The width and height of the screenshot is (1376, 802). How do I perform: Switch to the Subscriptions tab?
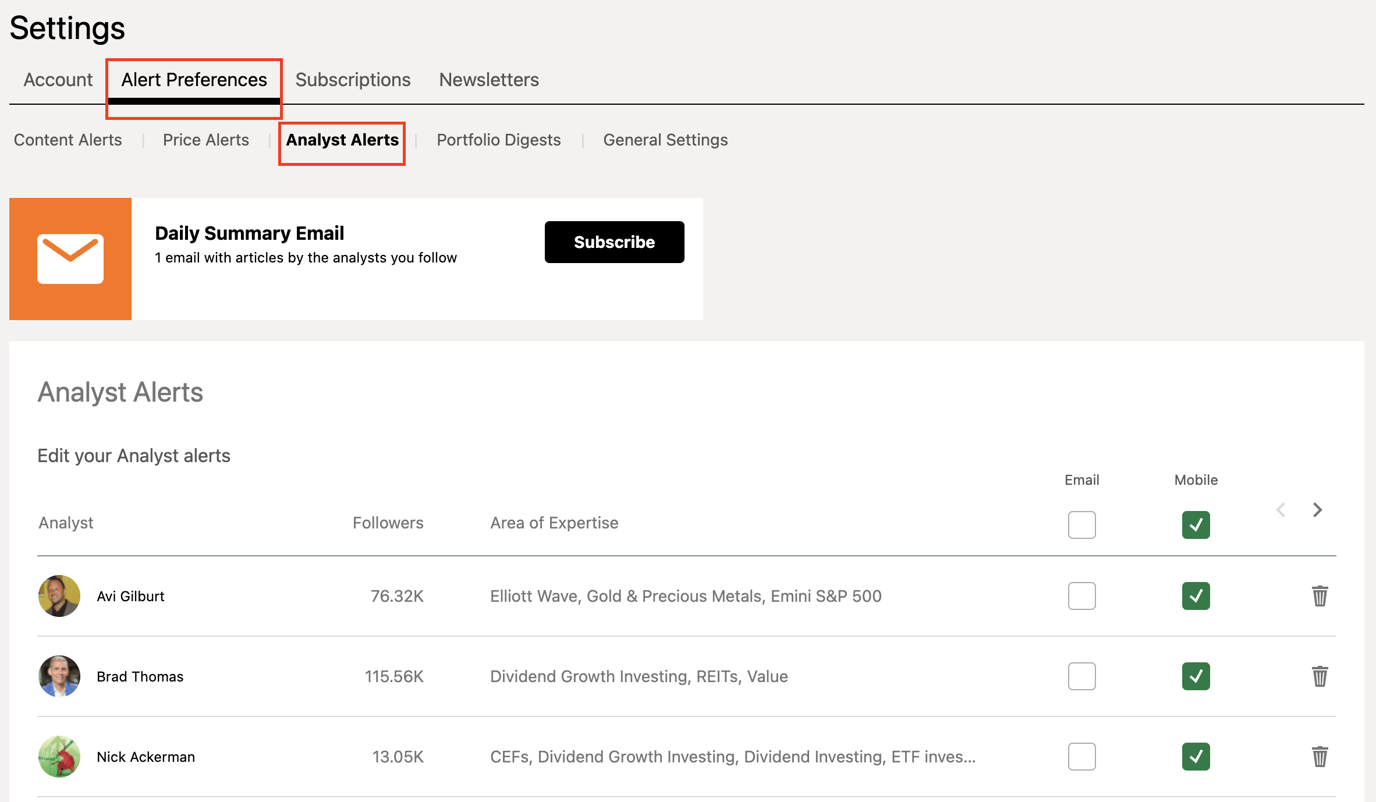pyautogui.click(x=353, y=79)
